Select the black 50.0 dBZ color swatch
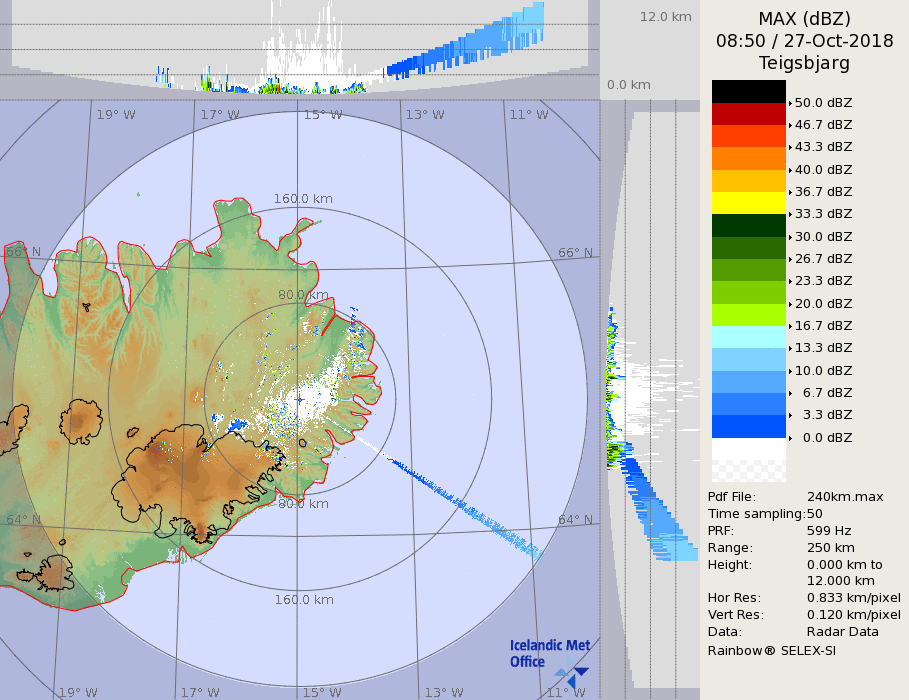The height and width of the screenshot is (700, 909). tap(748, 91)
